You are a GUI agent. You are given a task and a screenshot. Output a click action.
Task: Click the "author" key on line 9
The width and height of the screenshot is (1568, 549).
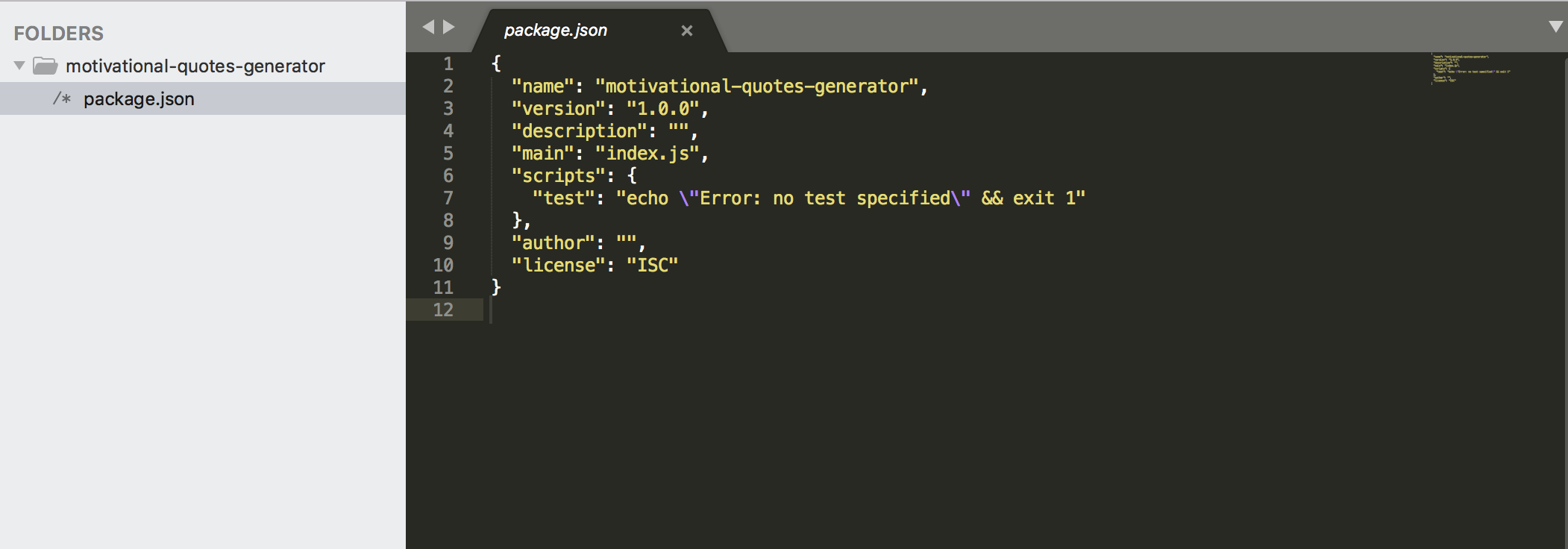553,243
